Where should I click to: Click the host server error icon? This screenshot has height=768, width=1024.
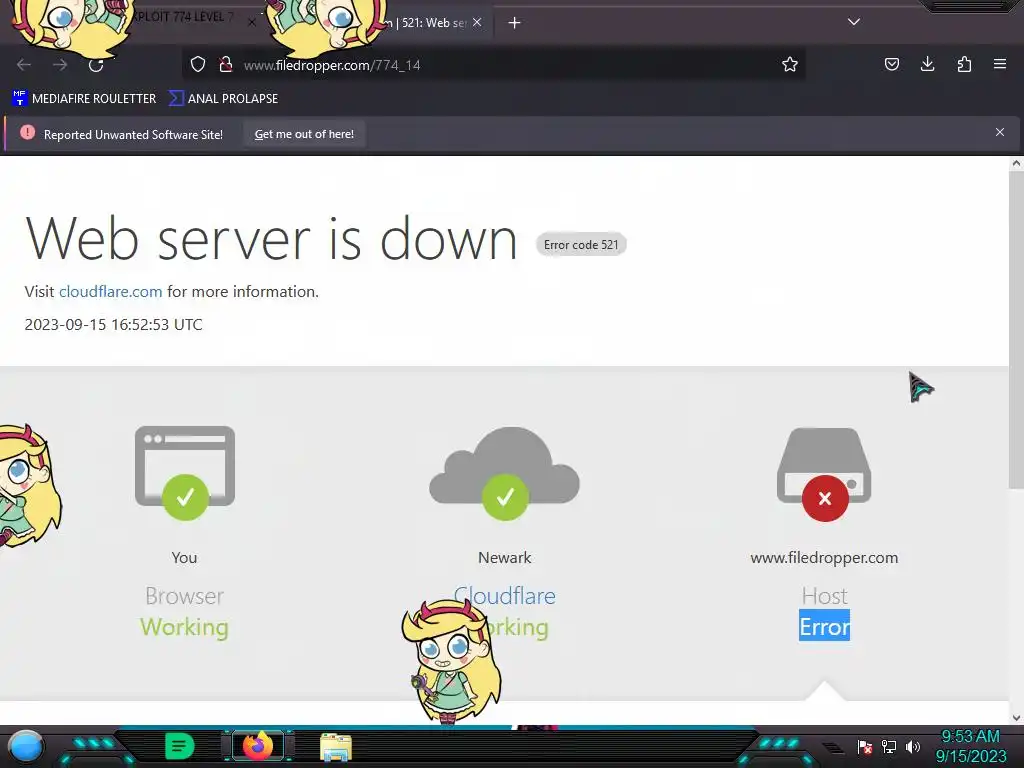[824, 474]
